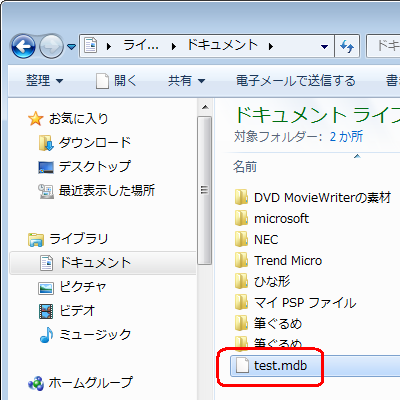Click the 2 か所 folder locations link
Screen dimensions: 400x400
(346, 137)
